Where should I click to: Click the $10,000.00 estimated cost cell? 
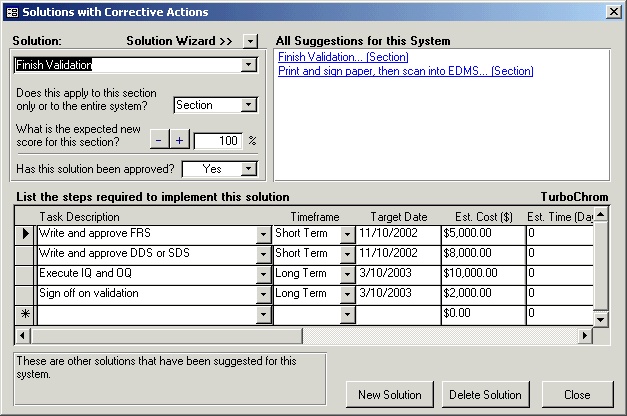[x=482, y=274]
